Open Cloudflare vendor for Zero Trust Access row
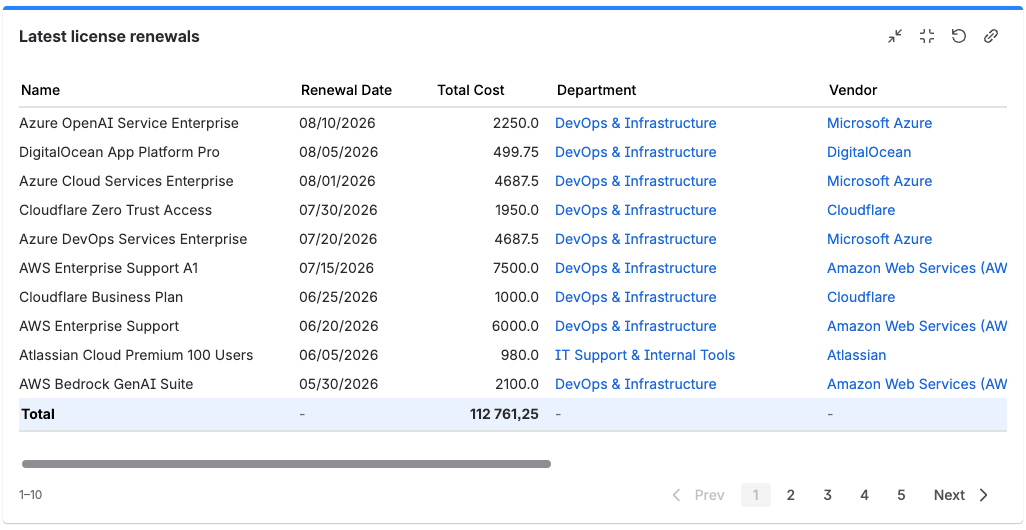The image size is (1026, 530). coord(861,210)
